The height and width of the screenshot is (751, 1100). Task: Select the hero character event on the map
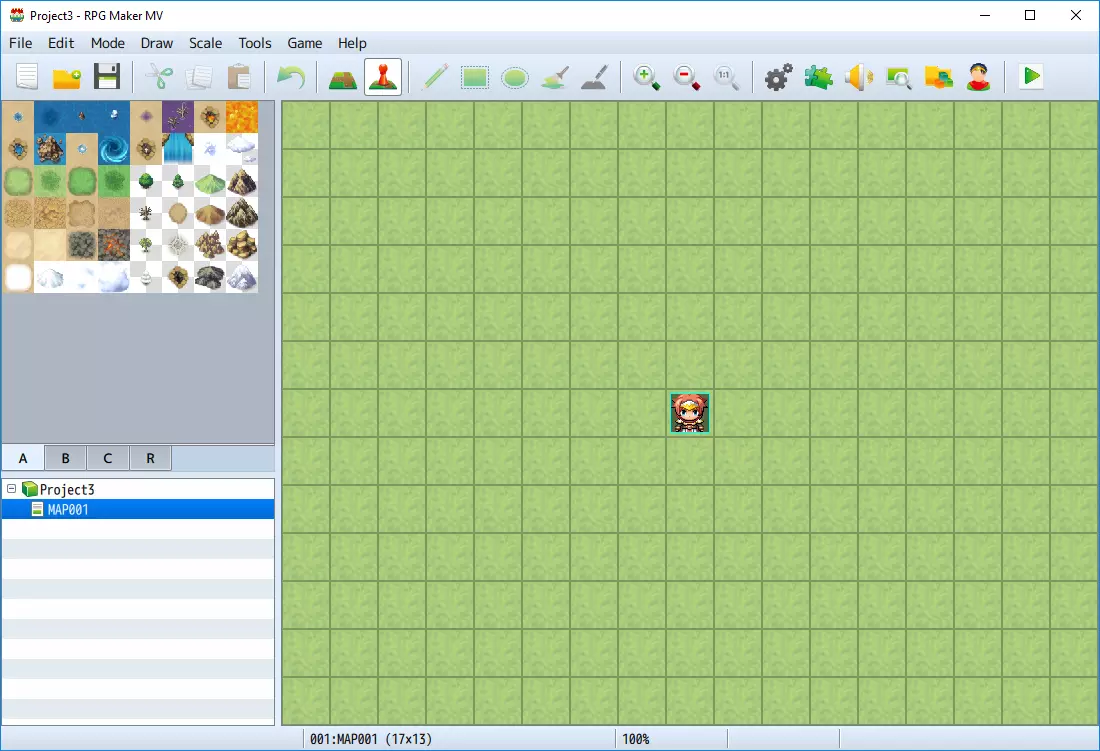(690, 413)
